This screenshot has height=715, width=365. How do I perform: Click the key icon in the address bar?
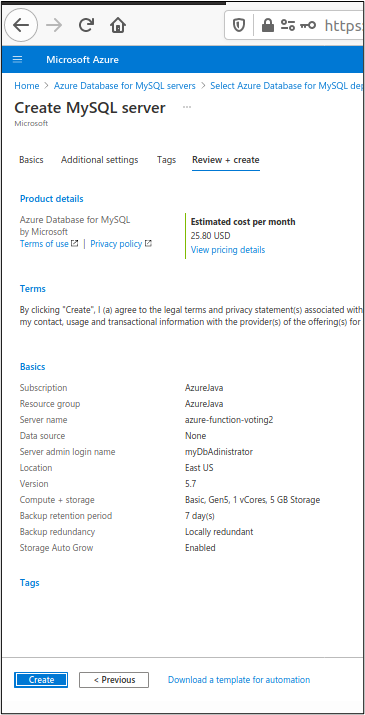point(308,25)
